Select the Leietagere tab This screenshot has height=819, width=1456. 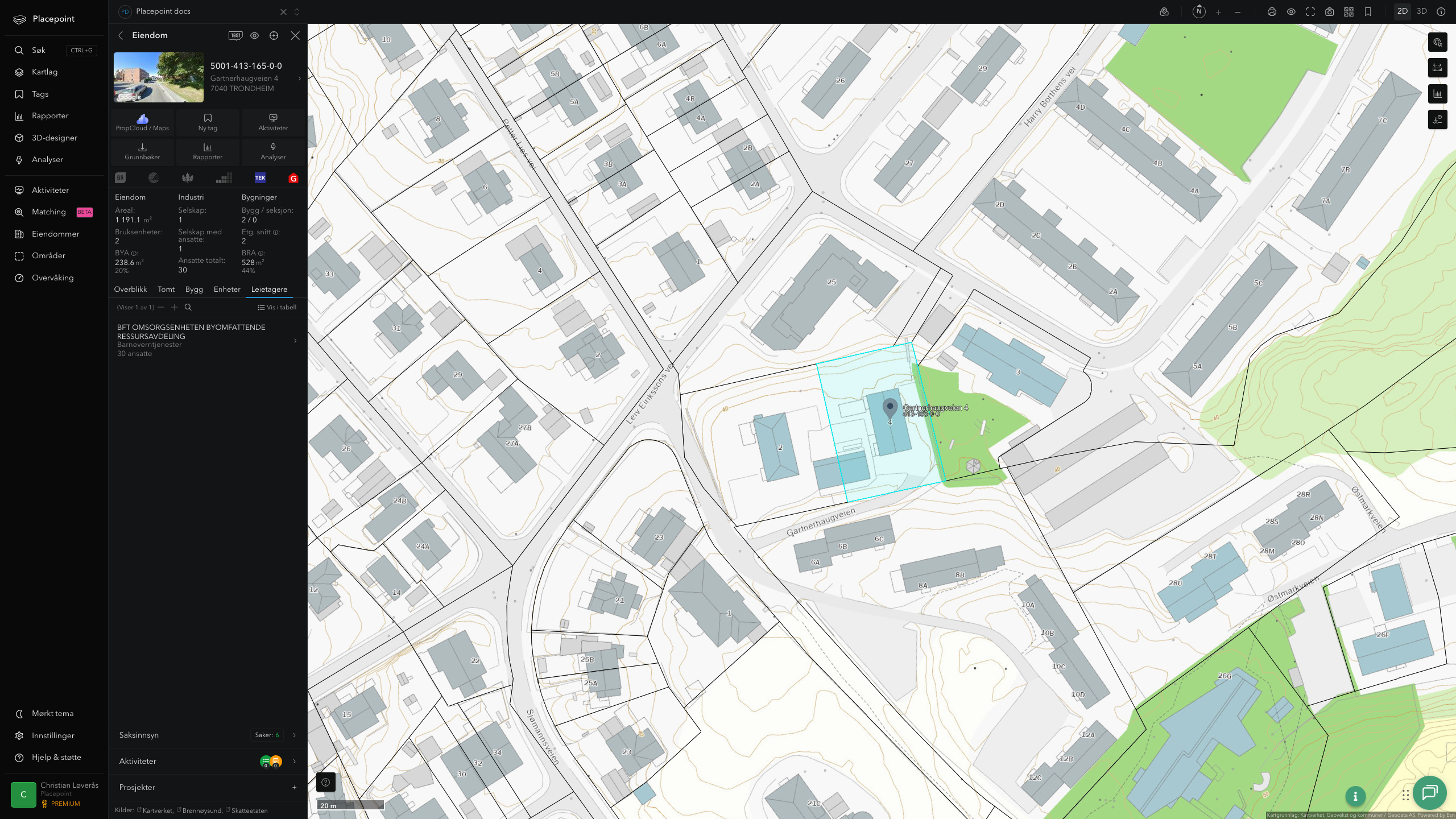tap(269, 289)
